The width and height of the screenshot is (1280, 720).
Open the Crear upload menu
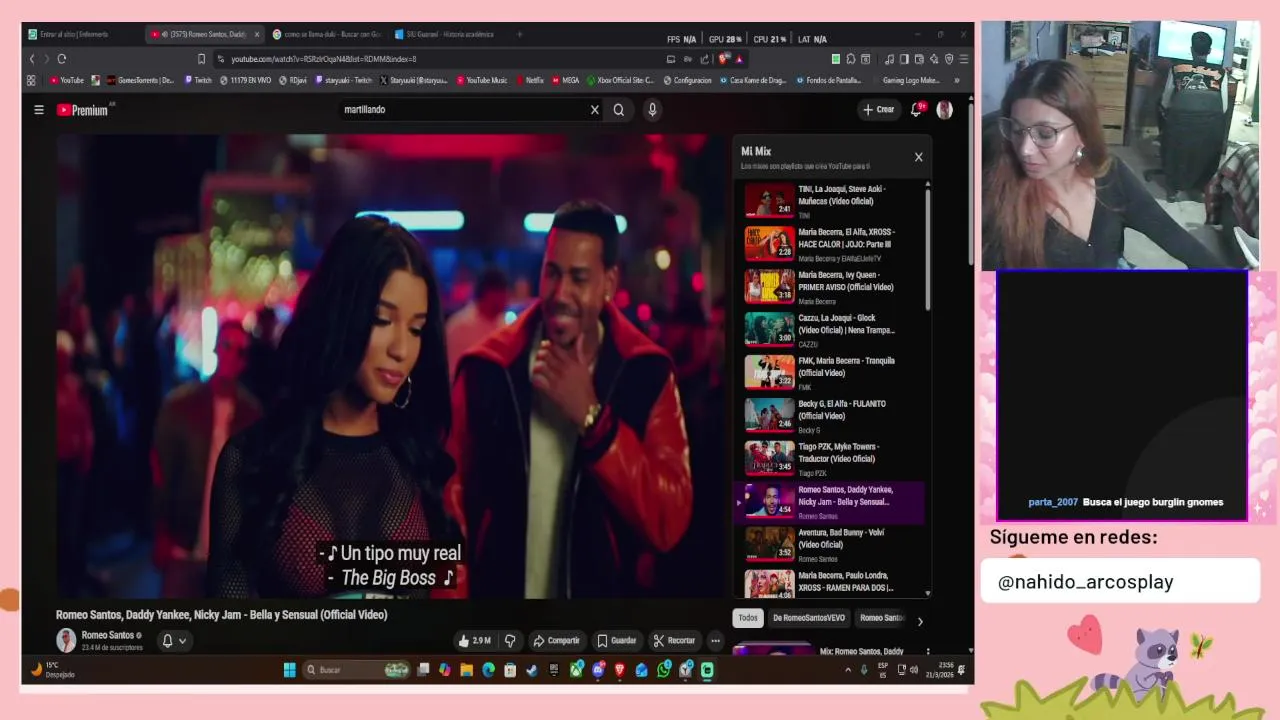tap(879, 110)
